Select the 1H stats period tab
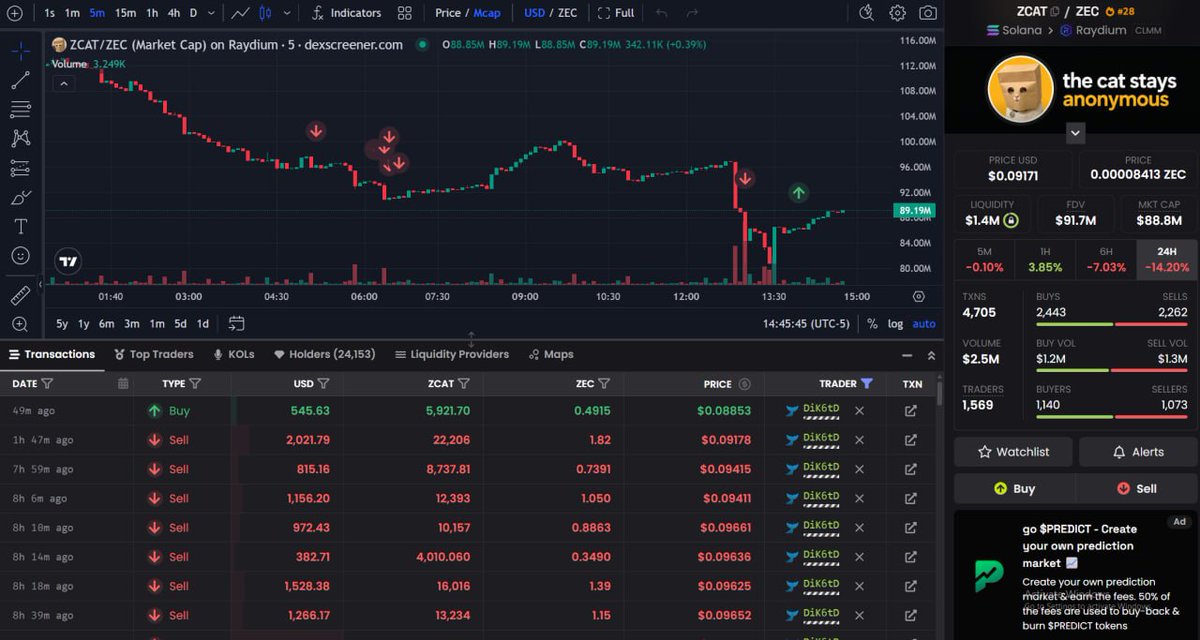 (1044, 259)
